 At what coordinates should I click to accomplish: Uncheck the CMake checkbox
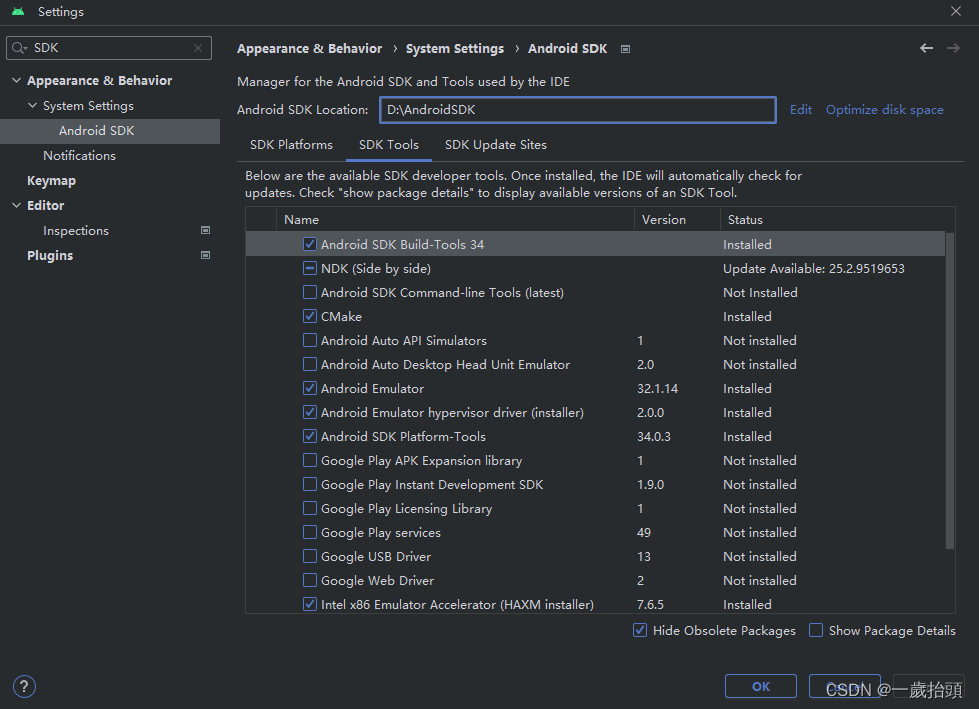(x=310, y=317)
